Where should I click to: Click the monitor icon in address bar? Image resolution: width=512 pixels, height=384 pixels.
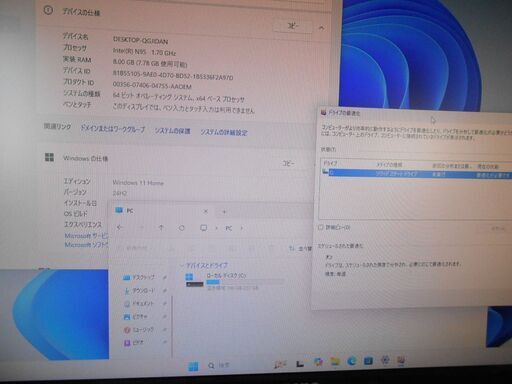click(x=203, y=228)
